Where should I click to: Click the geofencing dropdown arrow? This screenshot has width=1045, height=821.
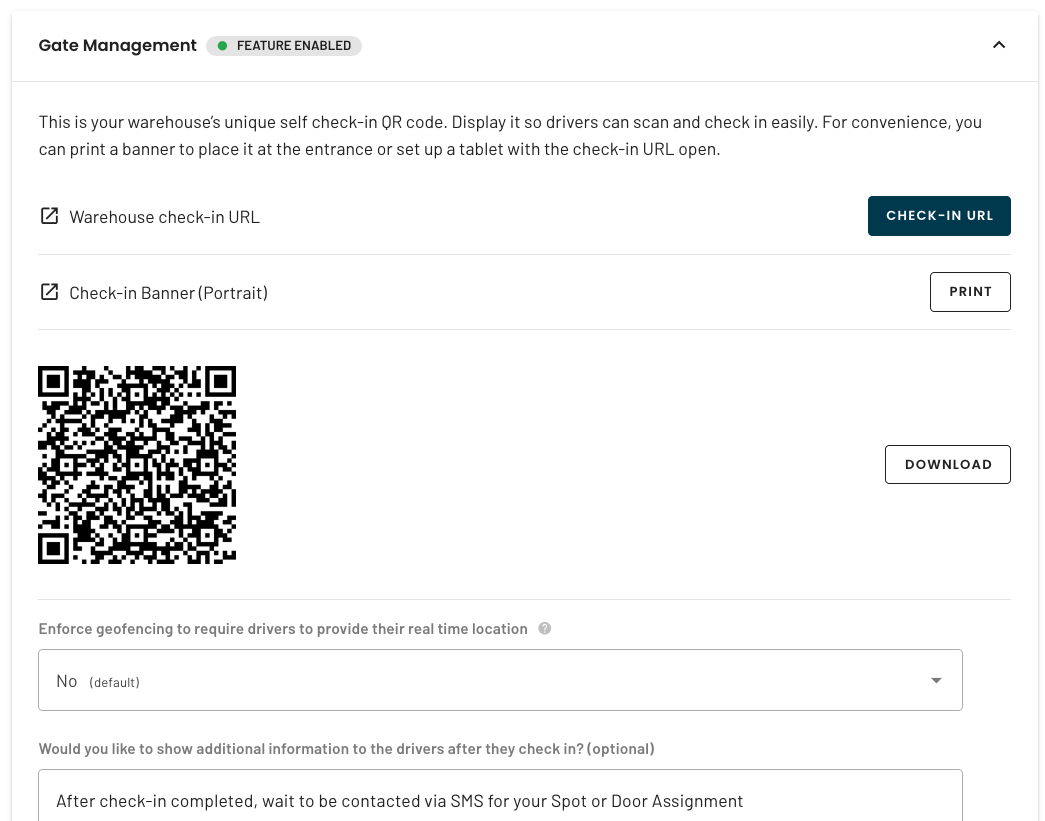tap(936, 680)
